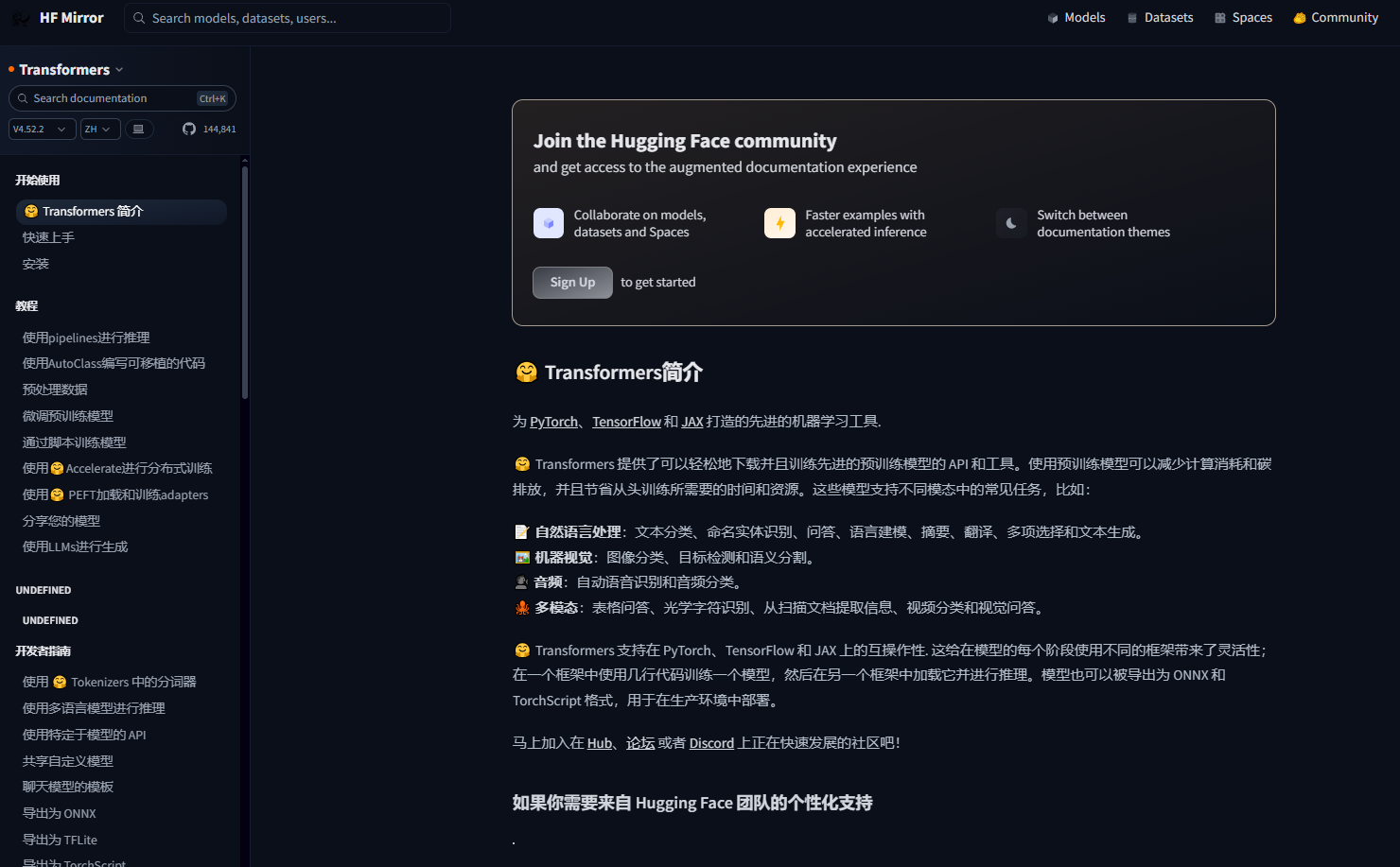Follow the PyTorch link

pos(553,422)
